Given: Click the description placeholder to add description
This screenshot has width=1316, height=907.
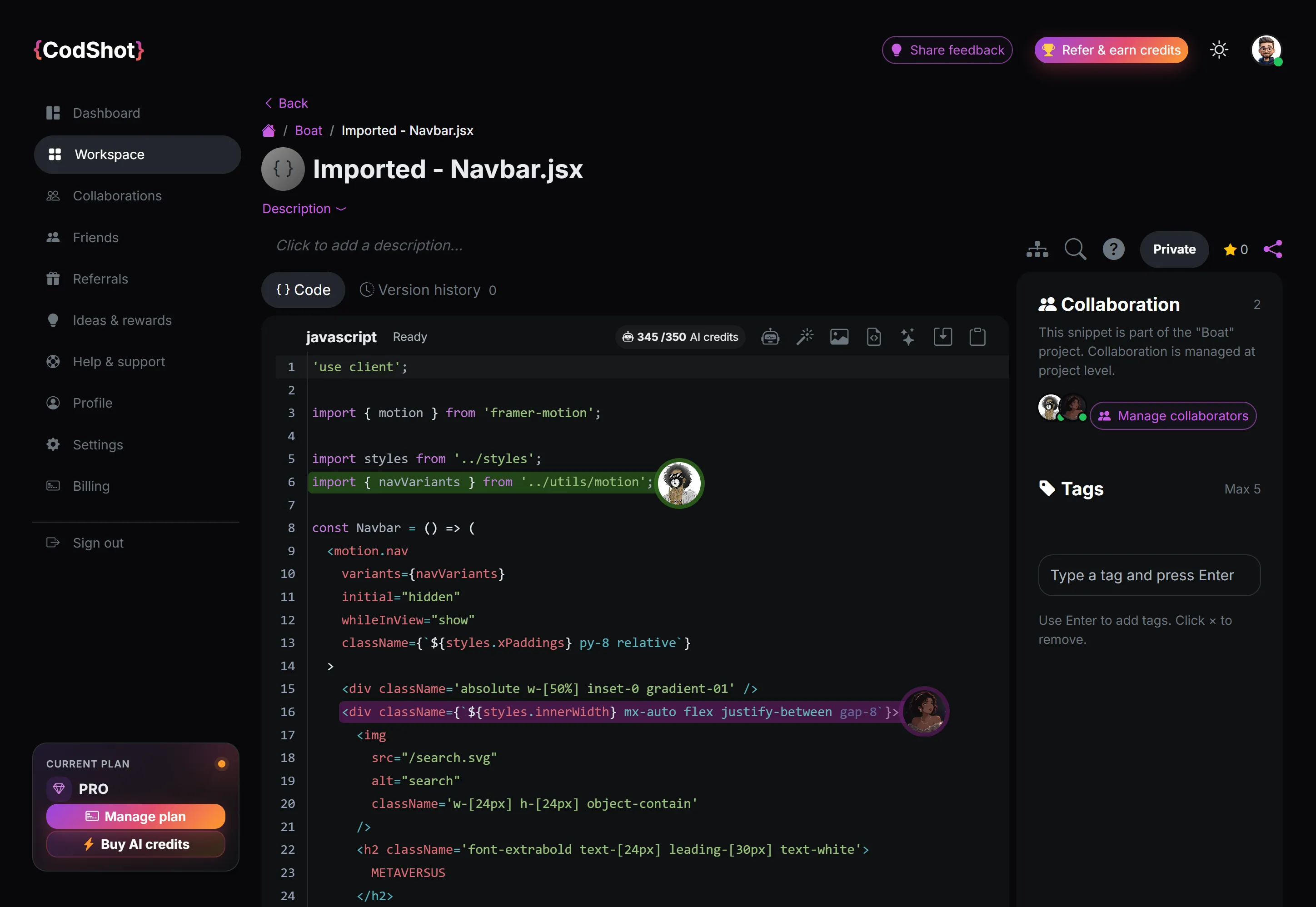Looking at the screenshot, I should point(369,245).
